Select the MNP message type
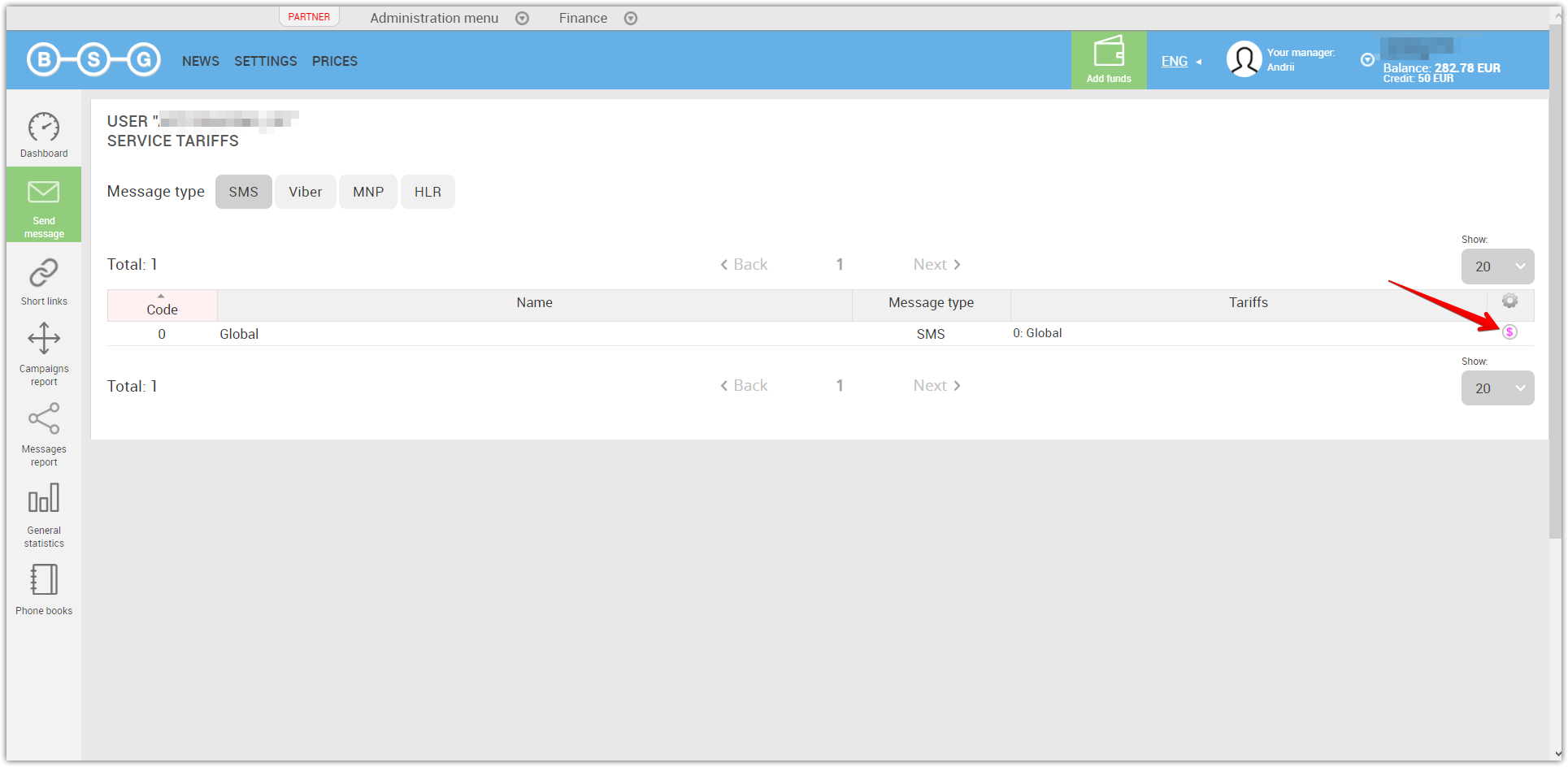 pos(368,193)
